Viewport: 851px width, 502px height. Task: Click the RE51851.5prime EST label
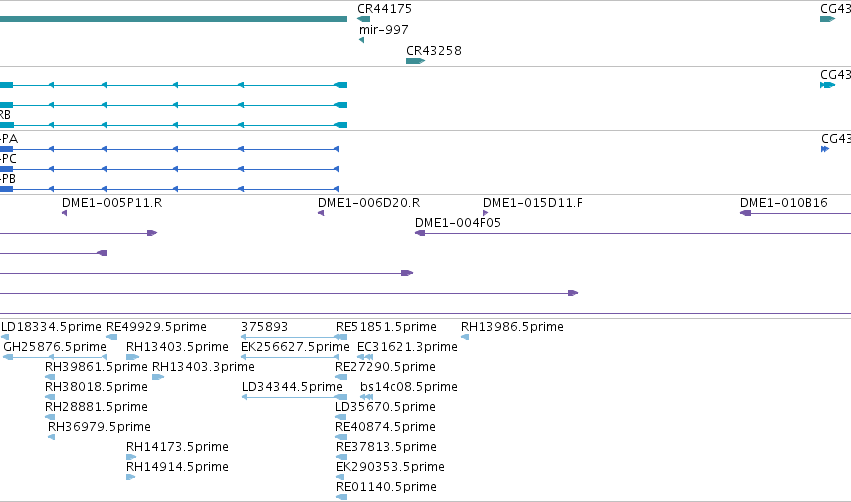386,327
